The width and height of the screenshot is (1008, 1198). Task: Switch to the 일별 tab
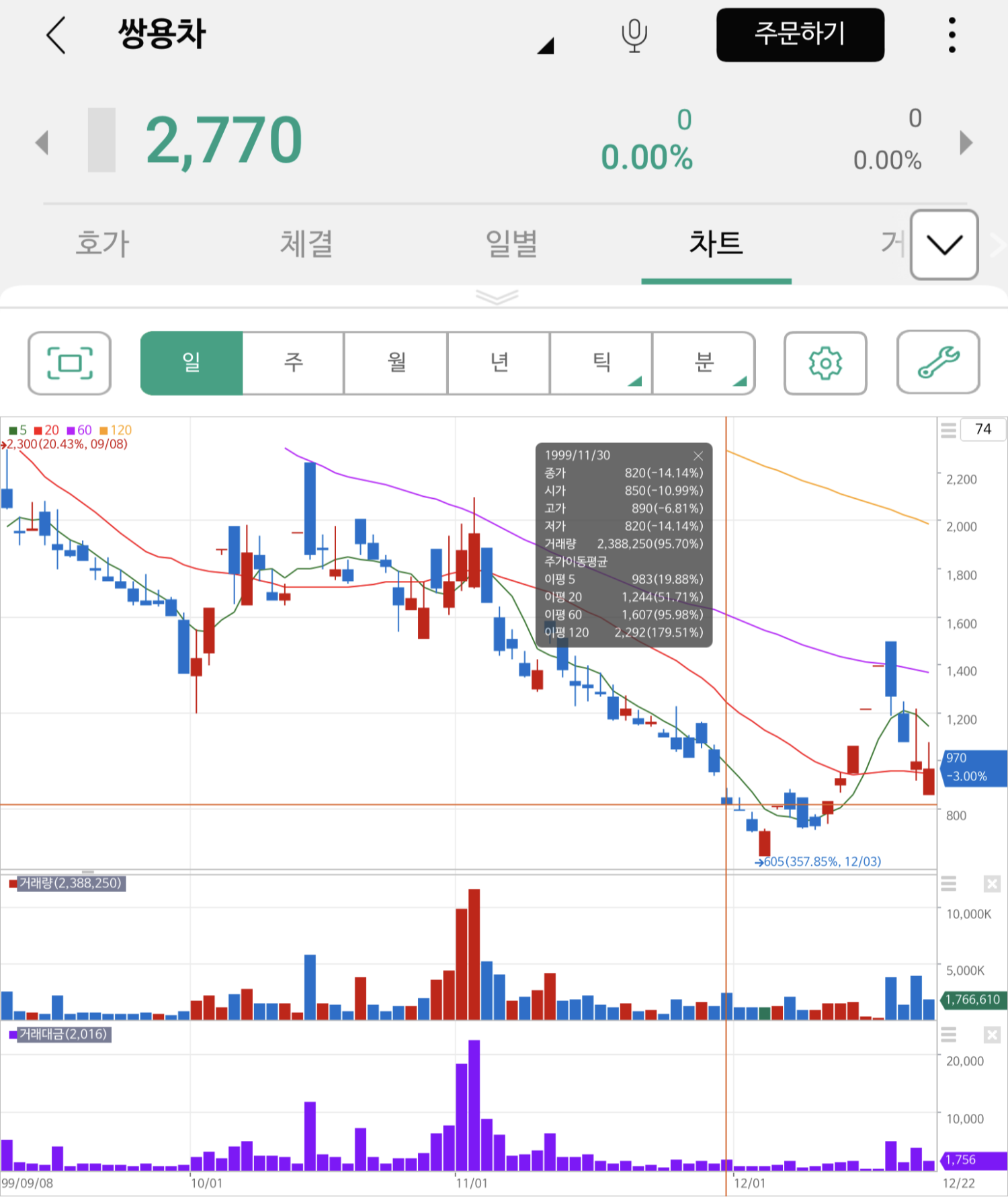pyautogui.click(x=511, y=243)
